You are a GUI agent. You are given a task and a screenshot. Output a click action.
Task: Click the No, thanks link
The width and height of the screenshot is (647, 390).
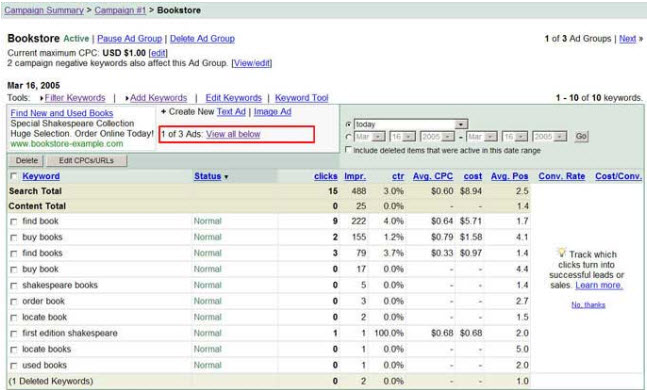click(588, 305)
